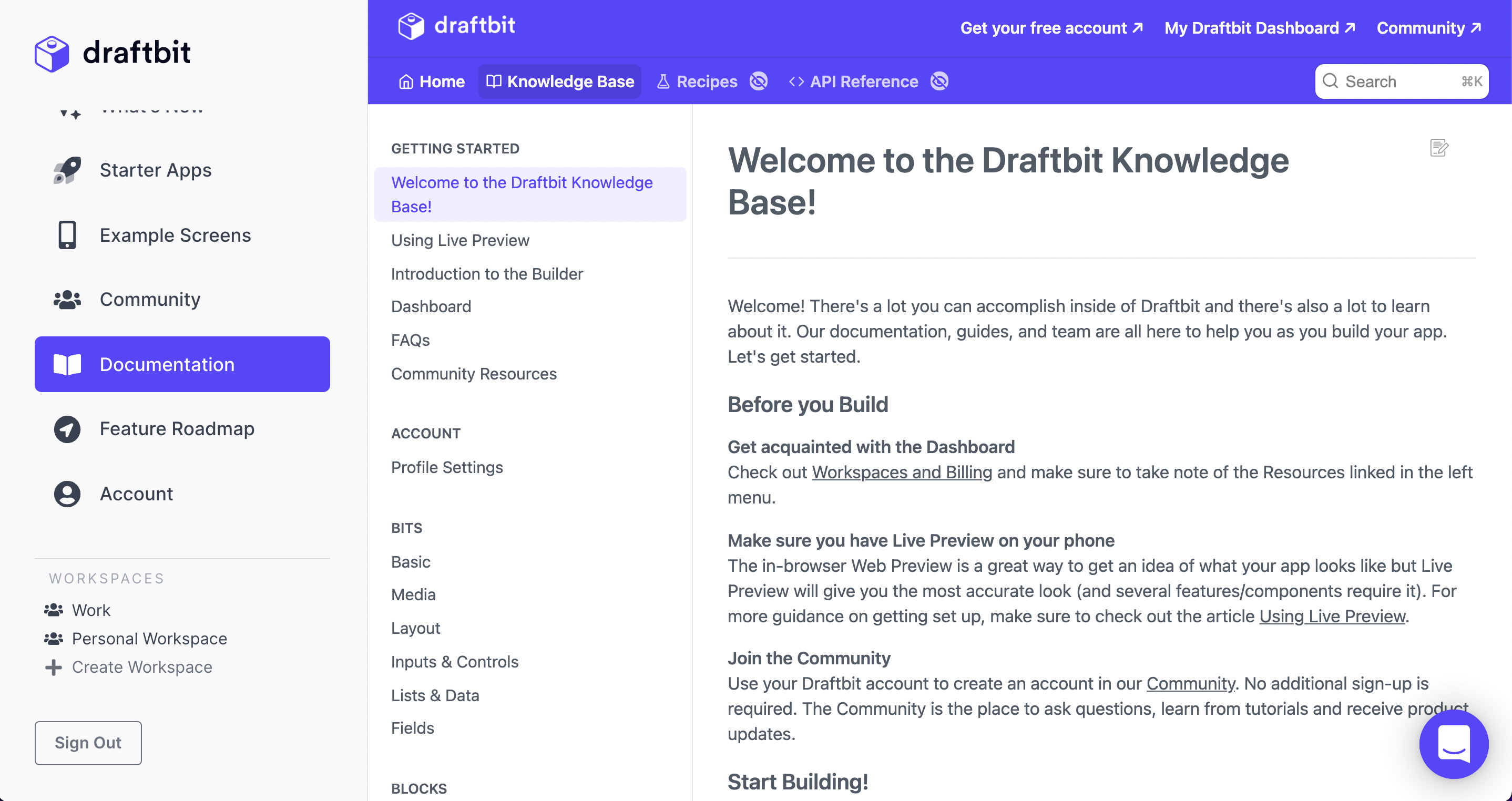Click Get your free account link
Image resolution: width=1512 pixels, height=801 pixels.
point(1051,27)
